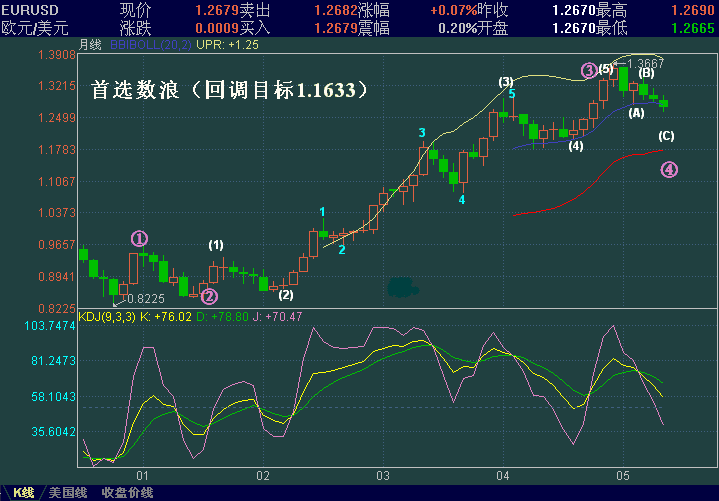Click the (B) correction label
This screenshot has width=719, height=501.
click(647, 73)
